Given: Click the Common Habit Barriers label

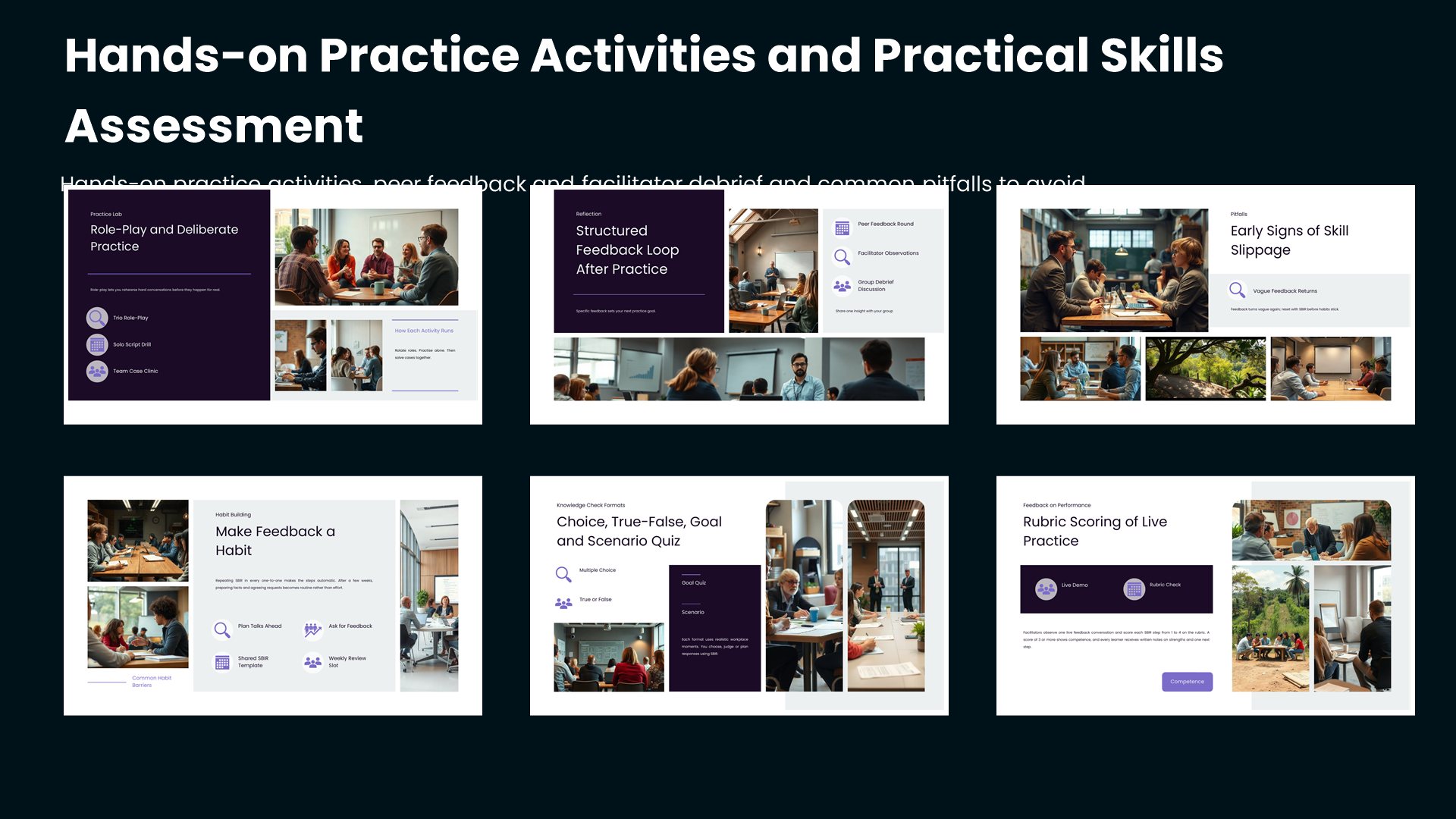Looking at the screenshot, I should (152, 681).
